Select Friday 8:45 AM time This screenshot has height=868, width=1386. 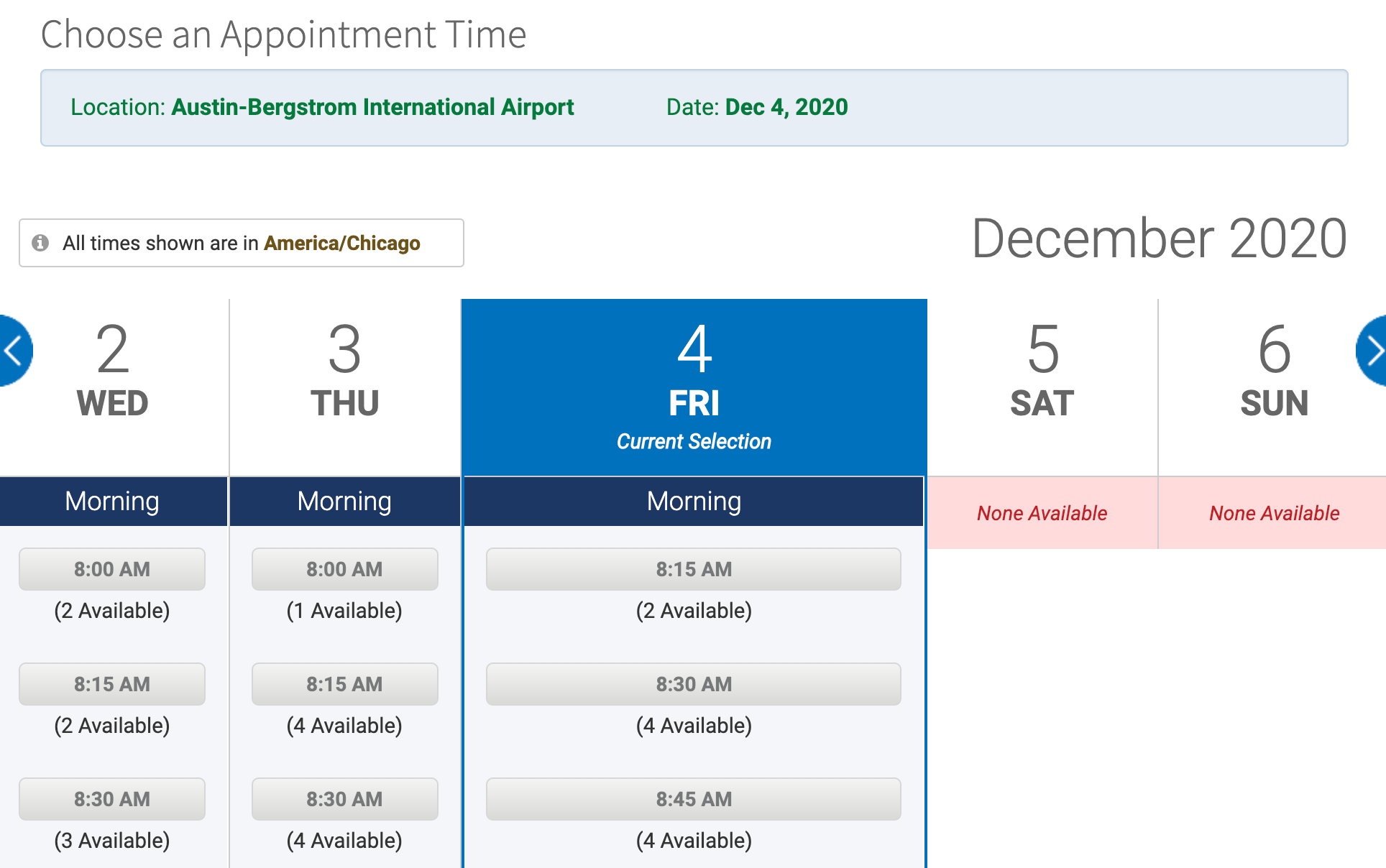pyautogui.click(x=694, y=799)
